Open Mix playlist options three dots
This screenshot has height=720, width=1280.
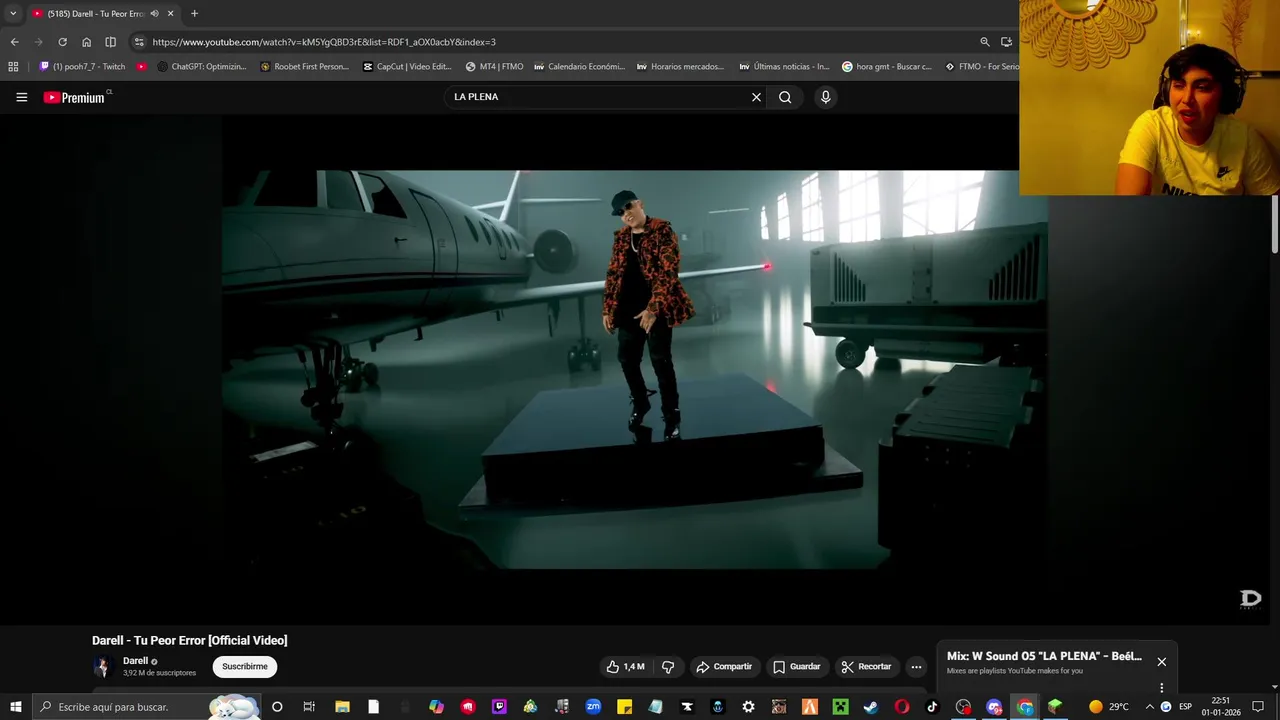(x=1161, y=687)
